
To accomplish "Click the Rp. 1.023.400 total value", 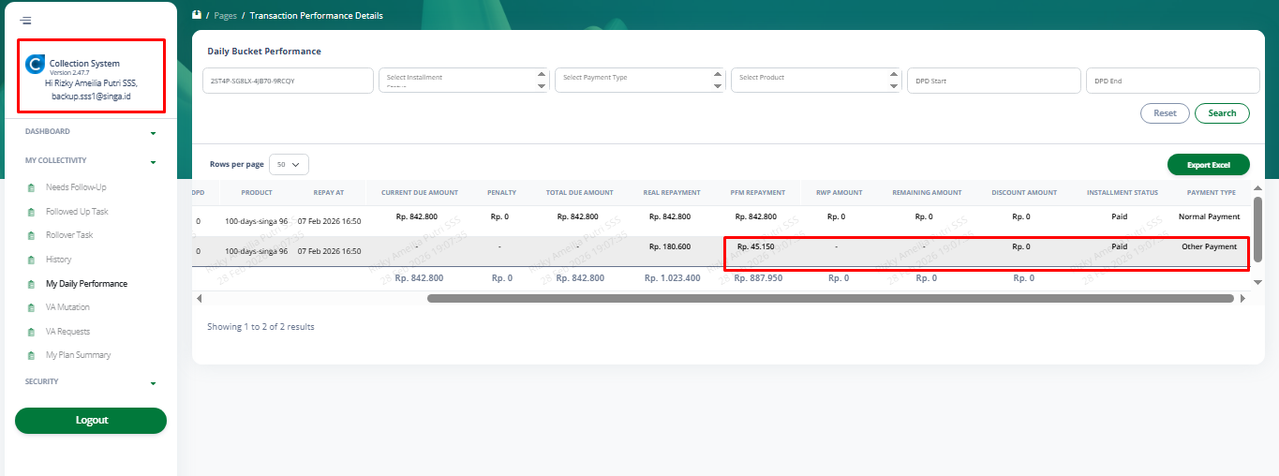I will (673, 278).
